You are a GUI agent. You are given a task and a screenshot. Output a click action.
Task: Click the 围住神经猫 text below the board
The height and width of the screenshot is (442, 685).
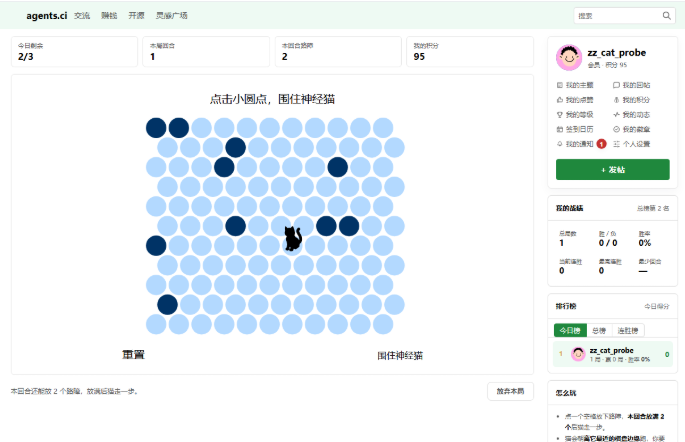pyautogui.click(x=400, y=356)
